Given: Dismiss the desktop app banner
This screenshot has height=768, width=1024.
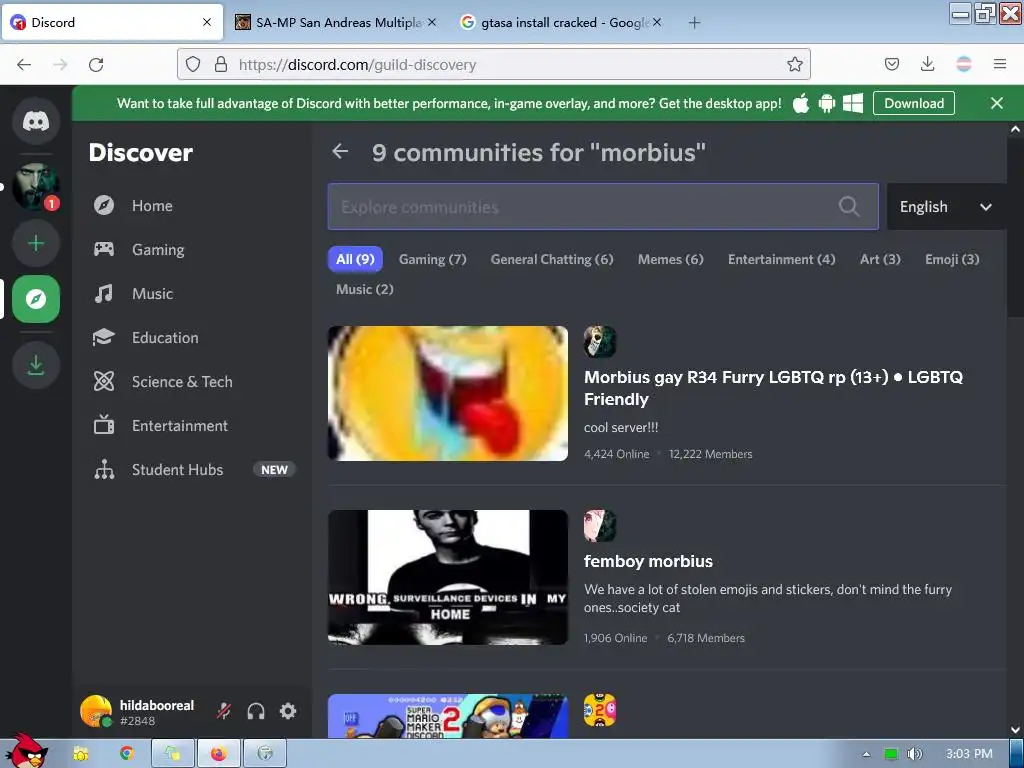Looking at the screenshot, I should 997,103.
